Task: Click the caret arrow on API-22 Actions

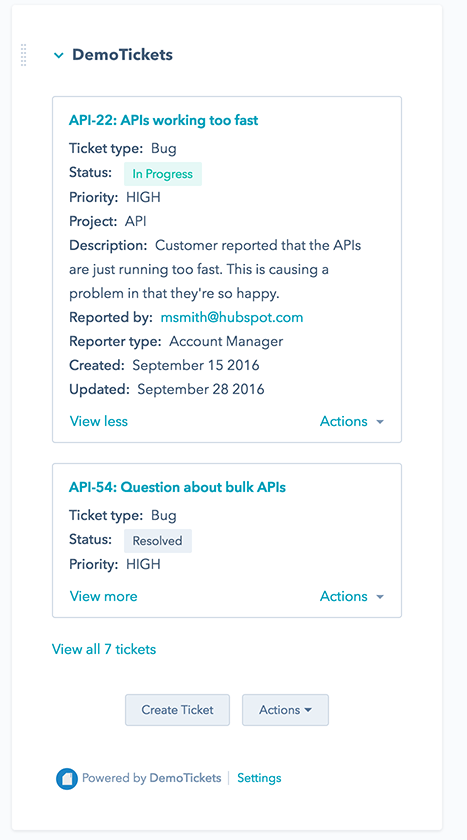Action: pos(380,422)
